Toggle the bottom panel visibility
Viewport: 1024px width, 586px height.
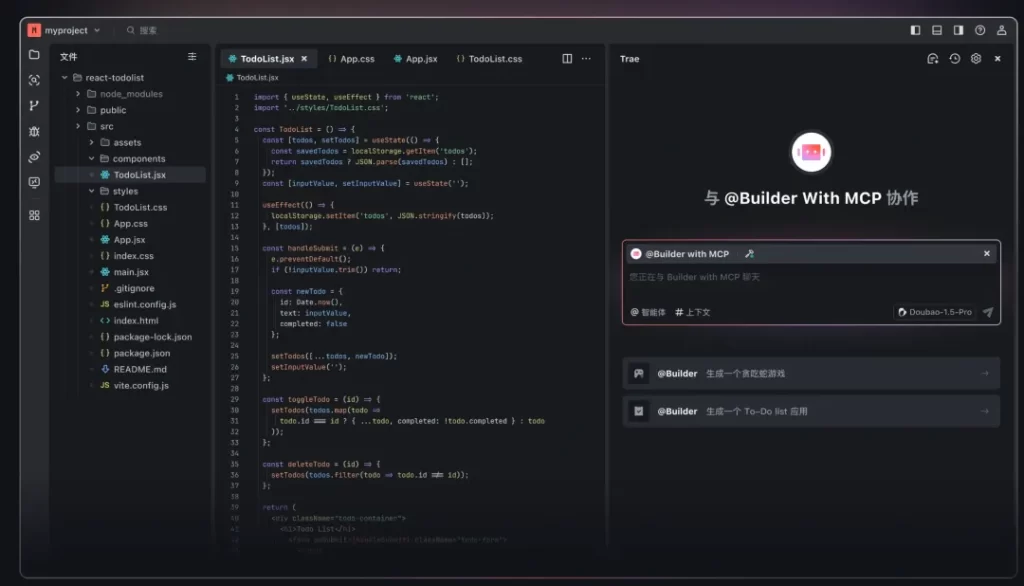[937, 30]
